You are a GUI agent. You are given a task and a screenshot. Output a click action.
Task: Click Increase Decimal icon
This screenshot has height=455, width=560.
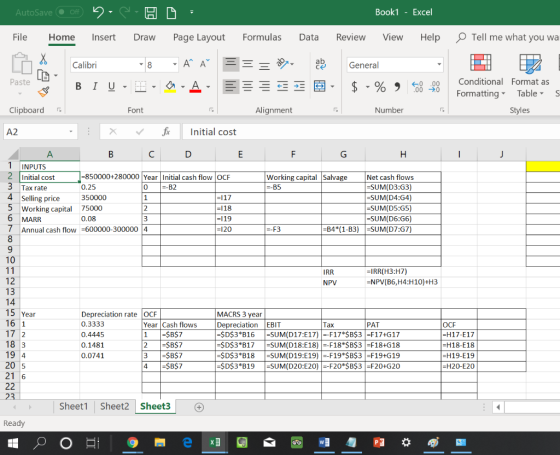(x=417, y=87)
